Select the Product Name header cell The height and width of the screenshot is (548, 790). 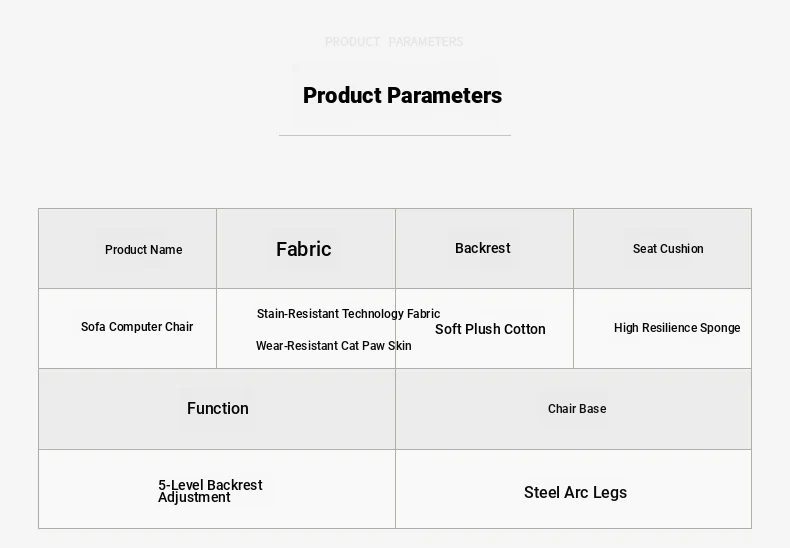point(127,249)
